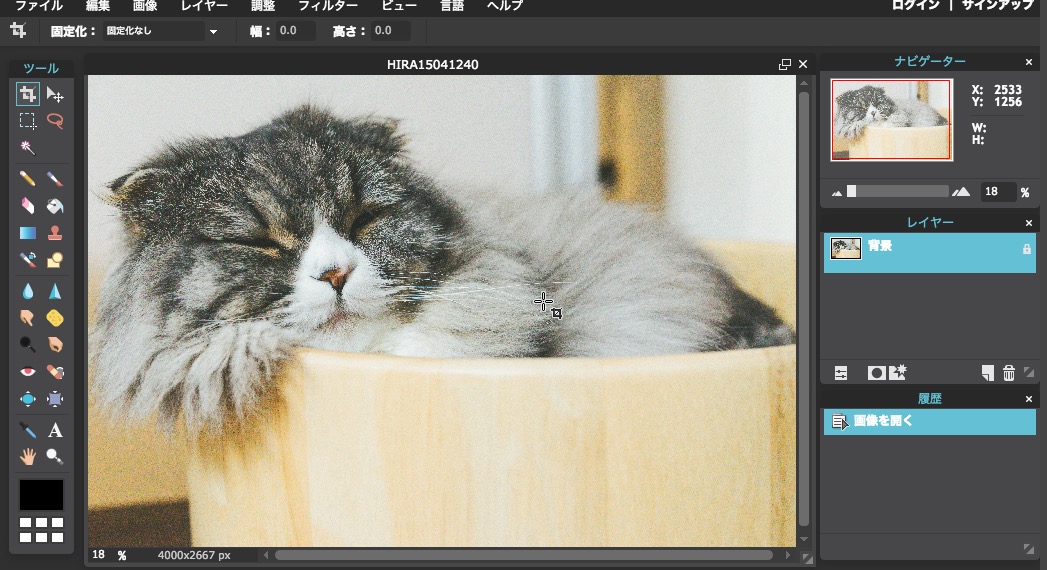This screenshot has height=570, width=1047.
Task: Open the フィルター menu
Action: tap(328, 6)
